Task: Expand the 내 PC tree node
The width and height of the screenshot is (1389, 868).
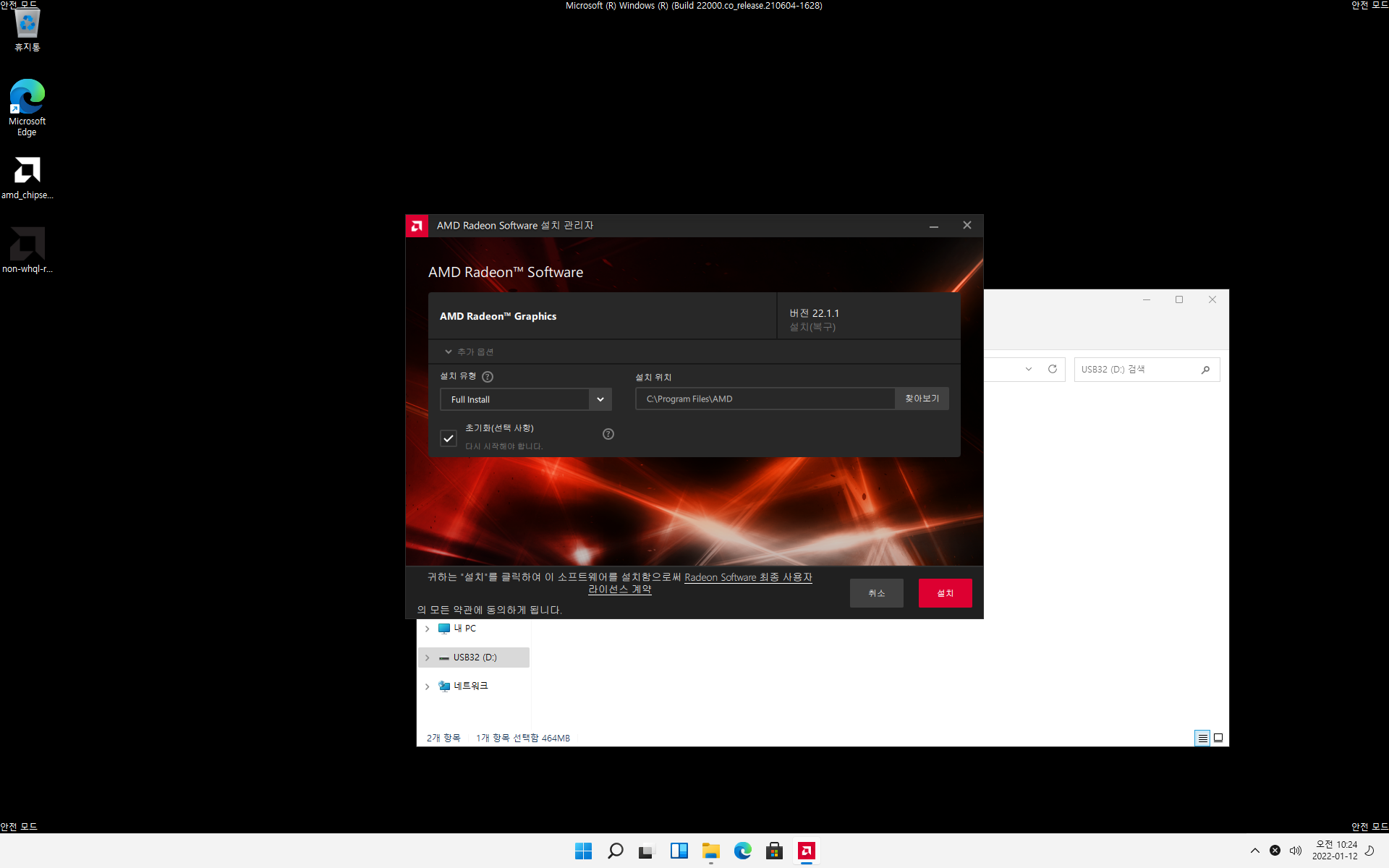Action: click(x=428, y=629)
